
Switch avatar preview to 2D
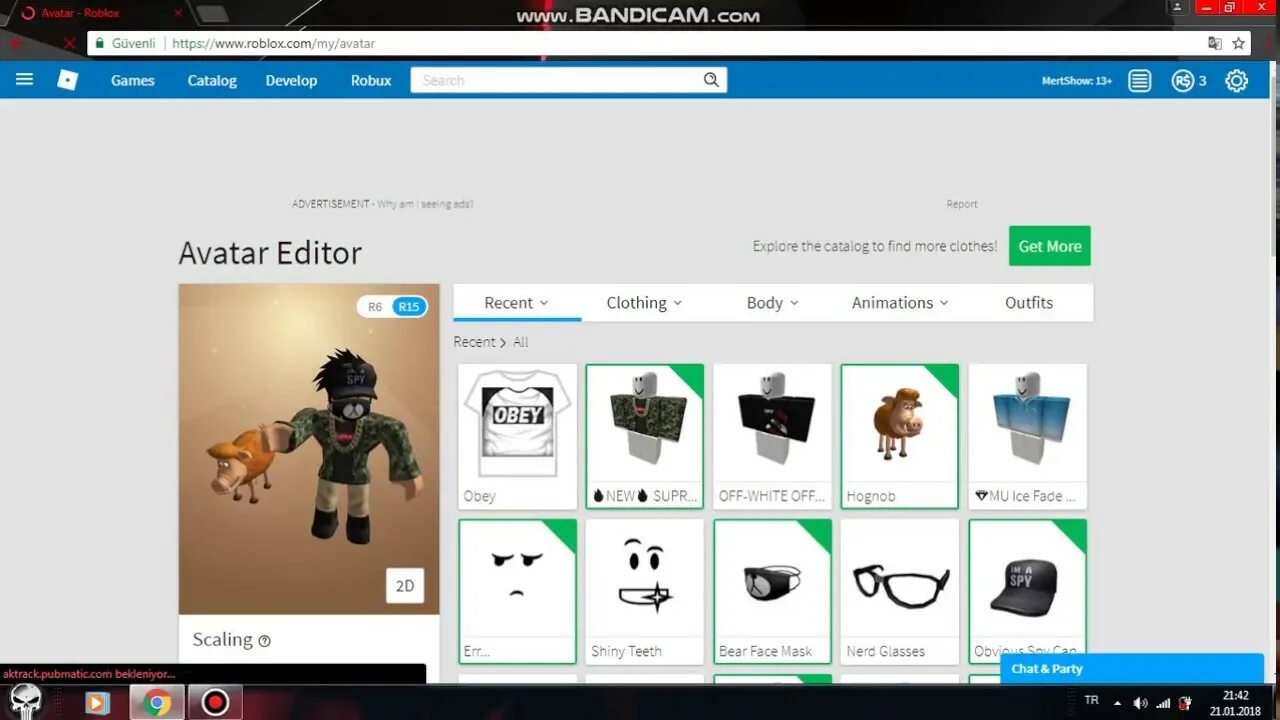[x=405, y=586]
